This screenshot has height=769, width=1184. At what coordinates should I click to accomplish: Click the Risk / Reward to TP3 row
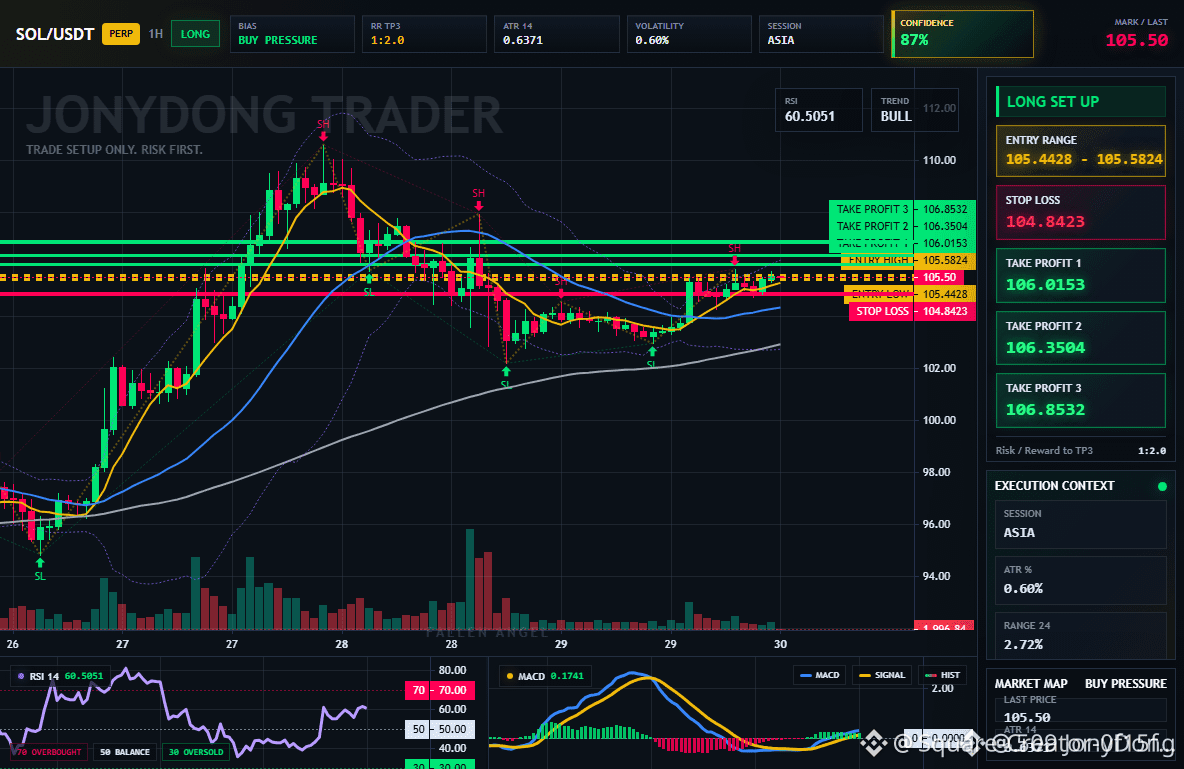[x=1081, y=450]
